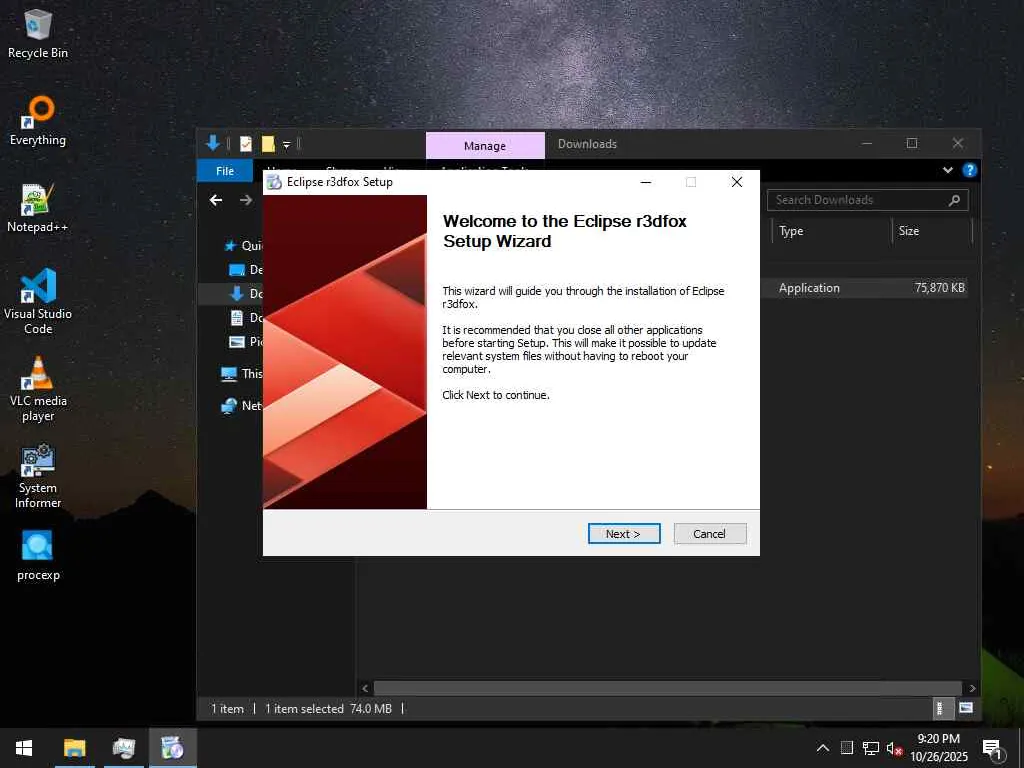Click the Forward arrow in File Explorer
This screenshot has width=1024, height=768.
click(246, 200)
